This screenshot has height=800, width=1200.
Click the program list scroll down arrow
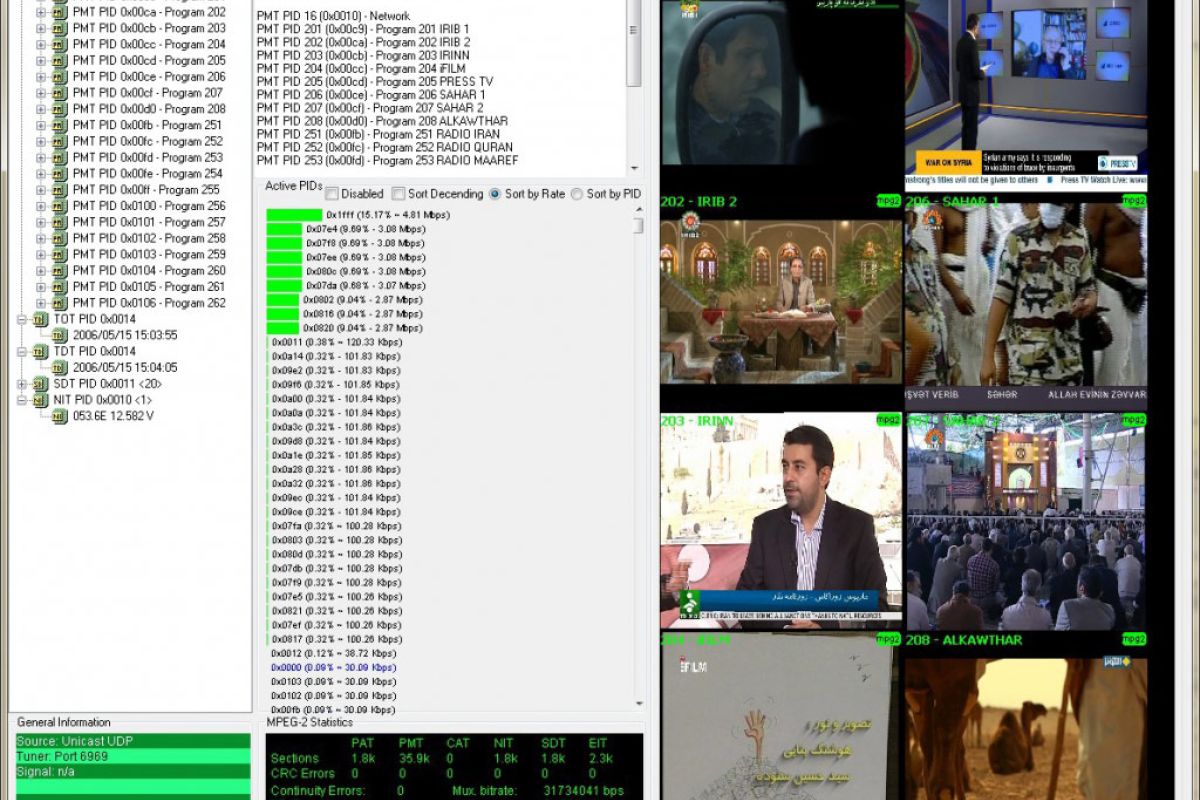point(634,168)
